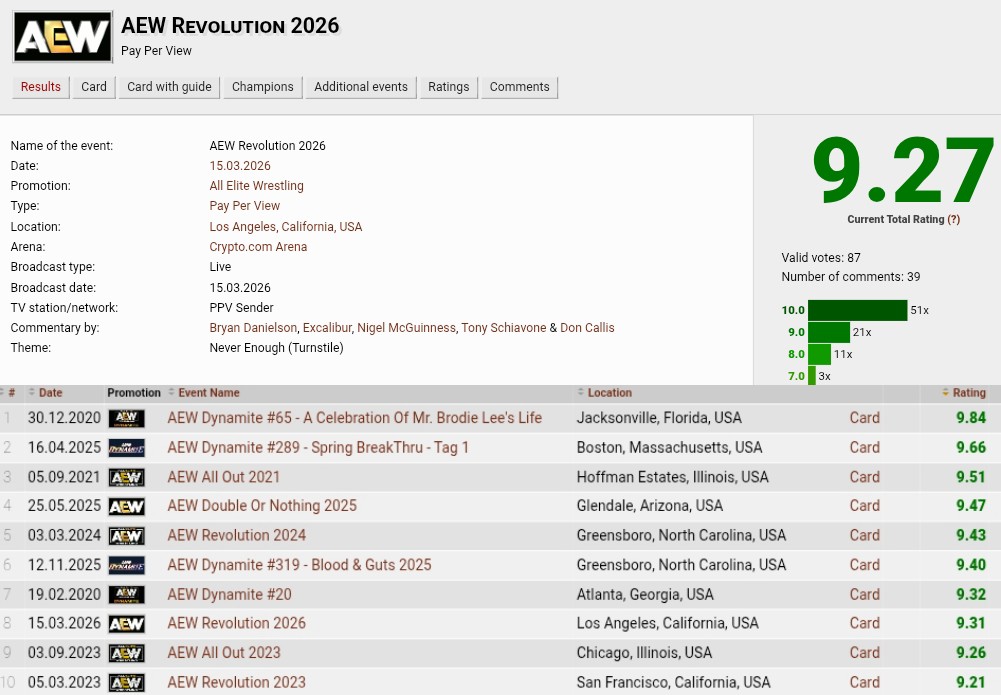Sort table by Date column arrow
Screen dimensions: 1001x695
coord(32,392)
